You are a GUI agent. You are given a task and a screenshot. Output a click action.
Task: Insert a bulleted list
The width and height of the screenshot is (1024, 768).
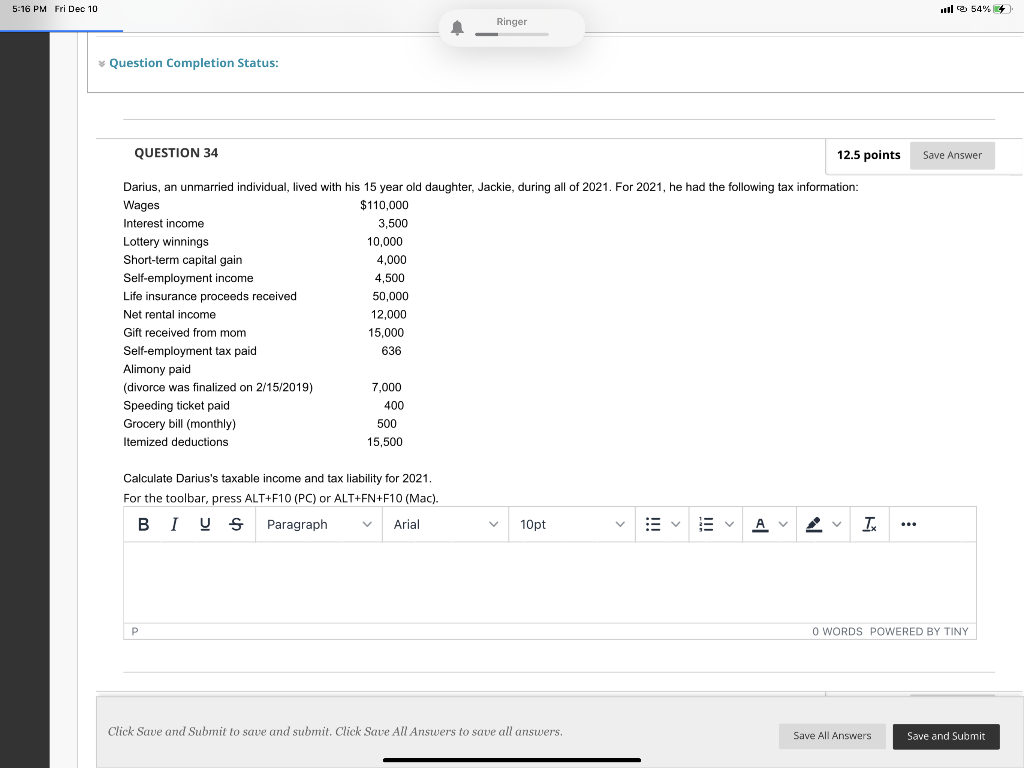point(653,524)
